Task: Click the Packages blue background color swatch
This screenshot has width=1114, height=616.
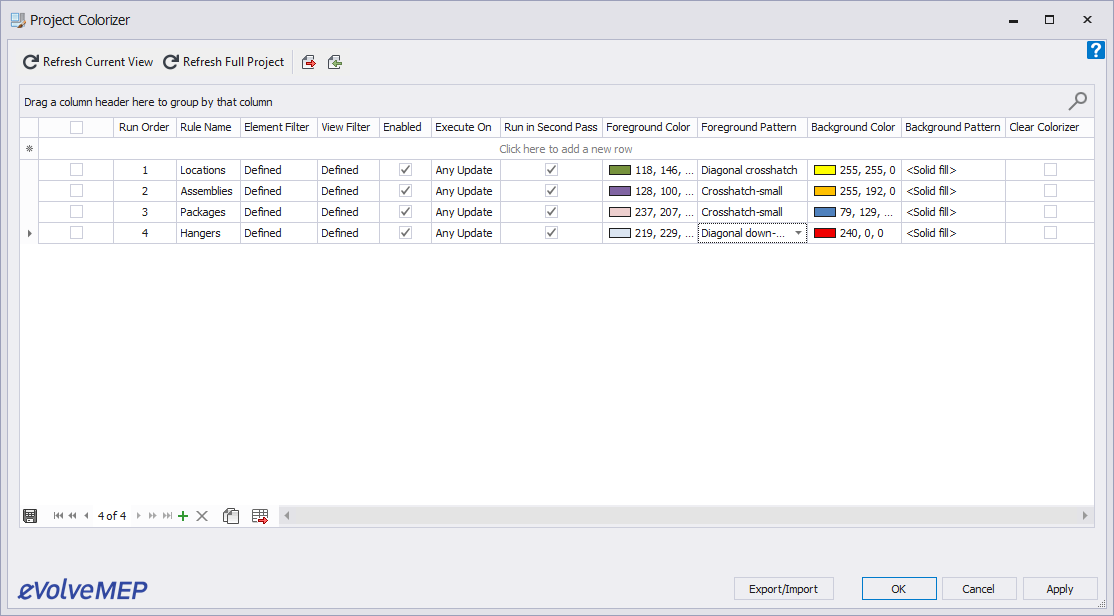Action: pyautogui.click(x=824, y=212)
